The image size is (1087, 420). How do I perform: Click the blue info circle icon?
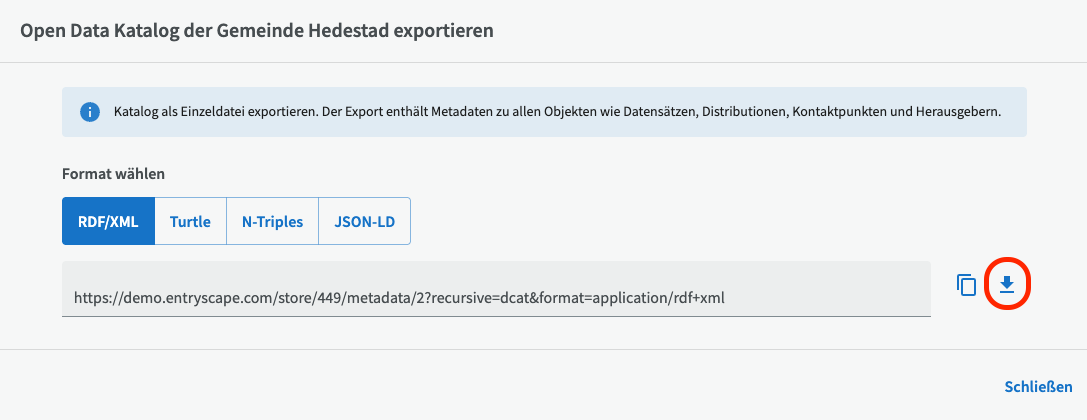pos(90,112)
